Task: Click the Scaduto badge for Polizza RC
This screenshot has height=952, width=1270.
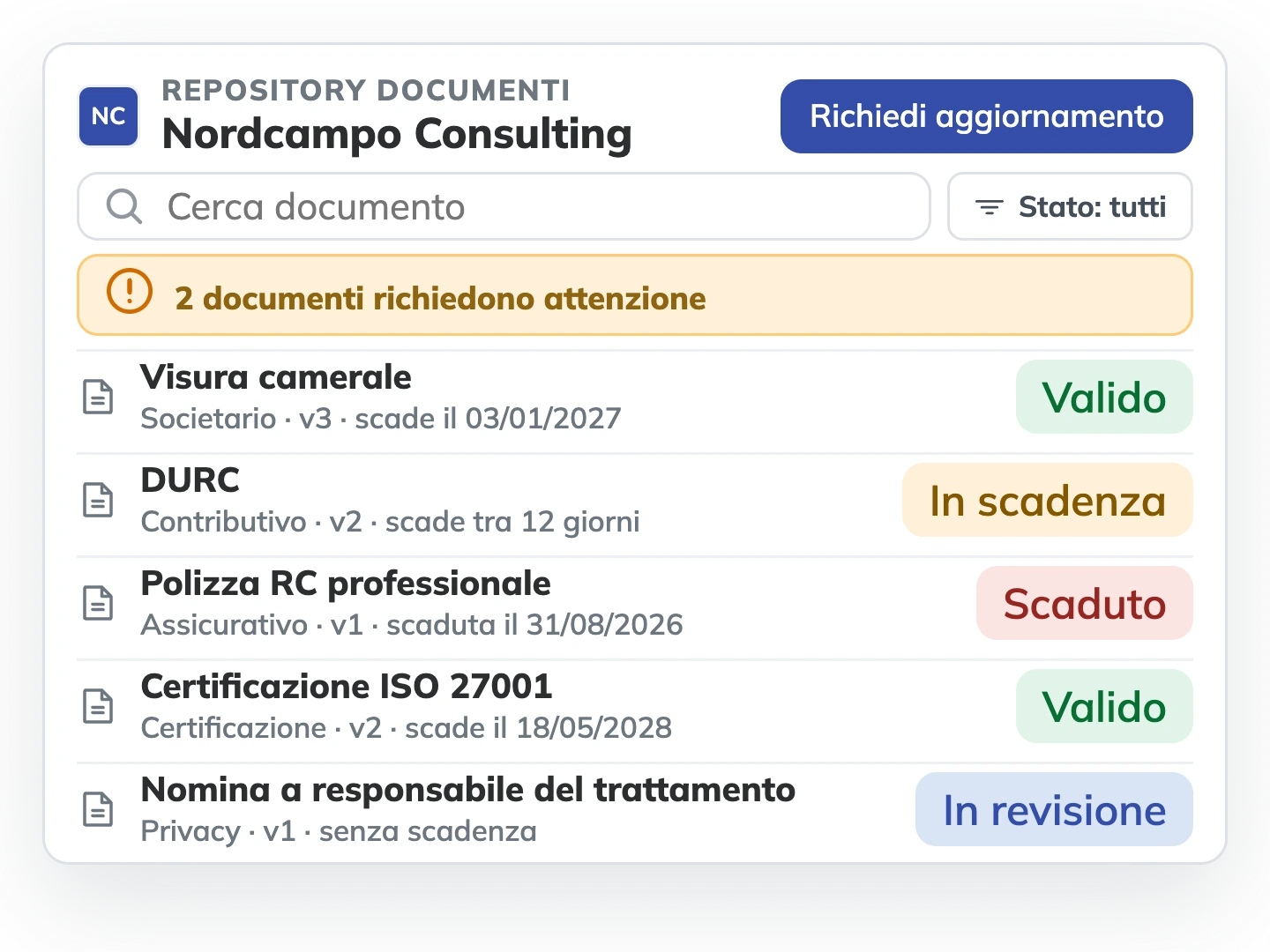Action: point(1085,603)
